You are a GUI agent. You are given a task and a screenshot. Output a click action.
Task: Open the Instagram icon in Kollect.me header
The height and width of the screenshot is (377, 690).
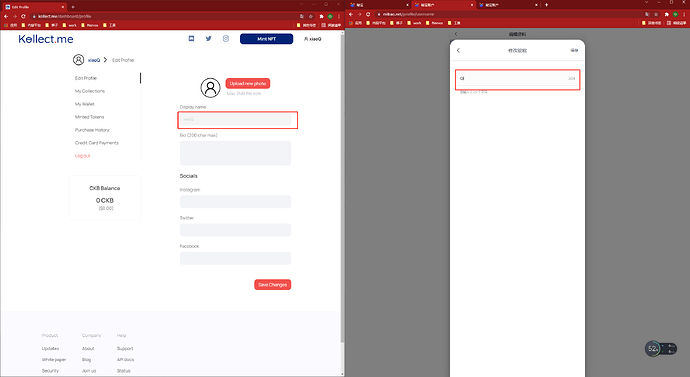tap(226, 39)
